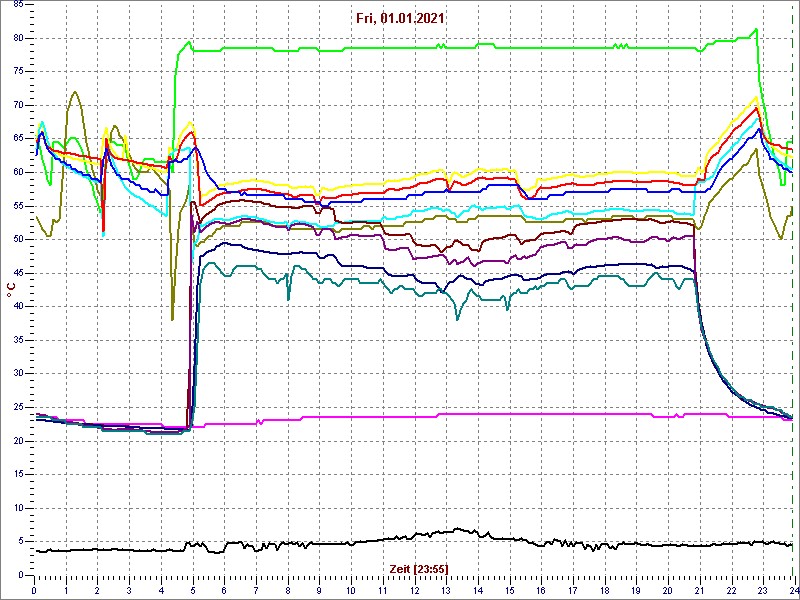This screenshot has width=800, height=600.
Task: Click hour 14 on the time axis
Action: (478, 590)
